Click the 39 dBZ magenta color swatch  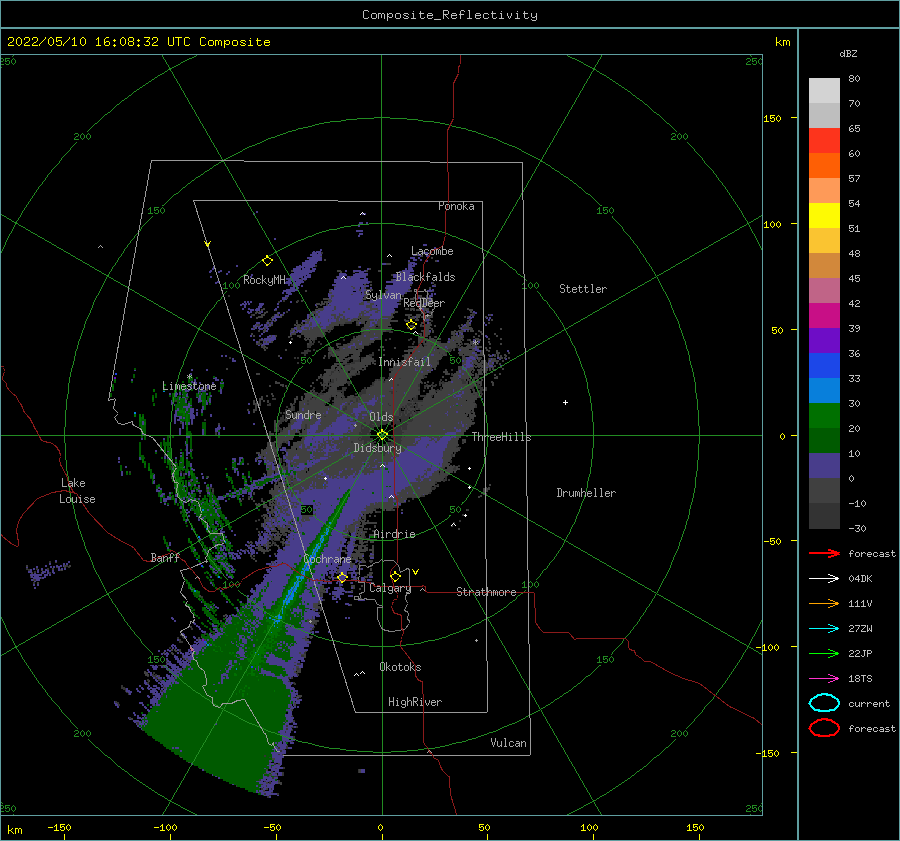point(824,315)
